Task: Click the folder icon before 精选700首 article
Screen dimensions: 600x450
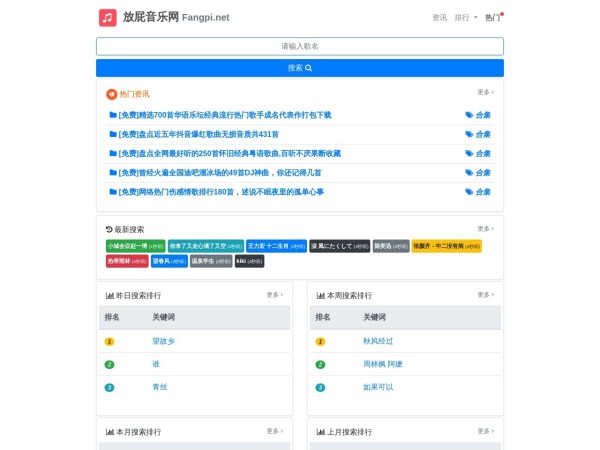Action: pos(113,115)
